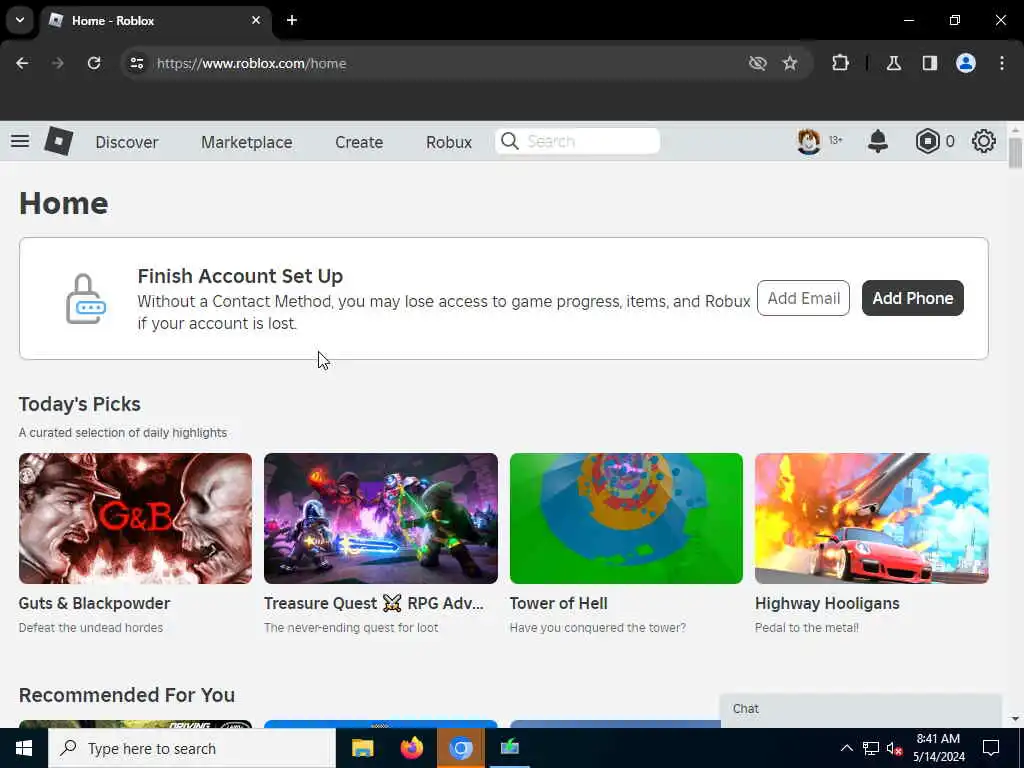Click the Add Email button

click(x=803, y=298)
